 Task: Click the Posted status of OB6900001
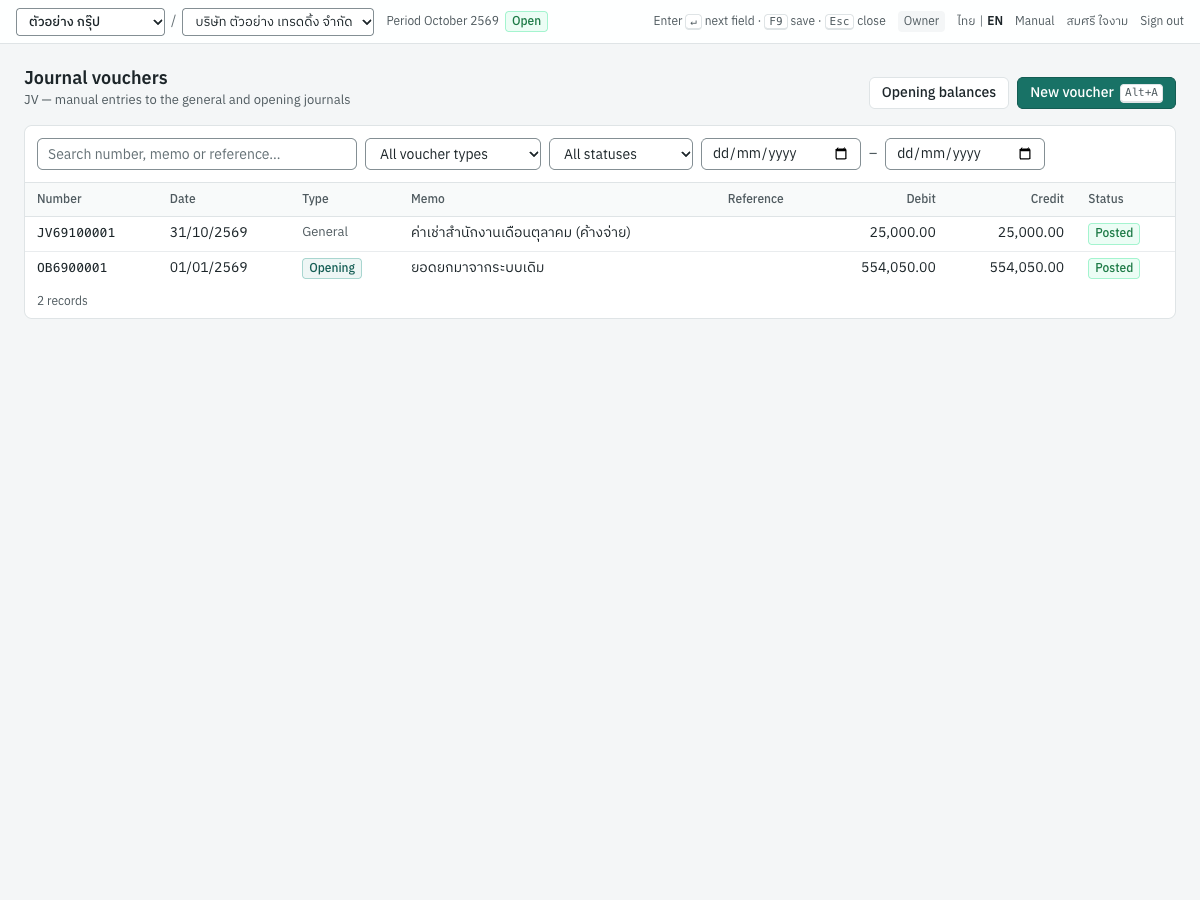(1114, 268)
